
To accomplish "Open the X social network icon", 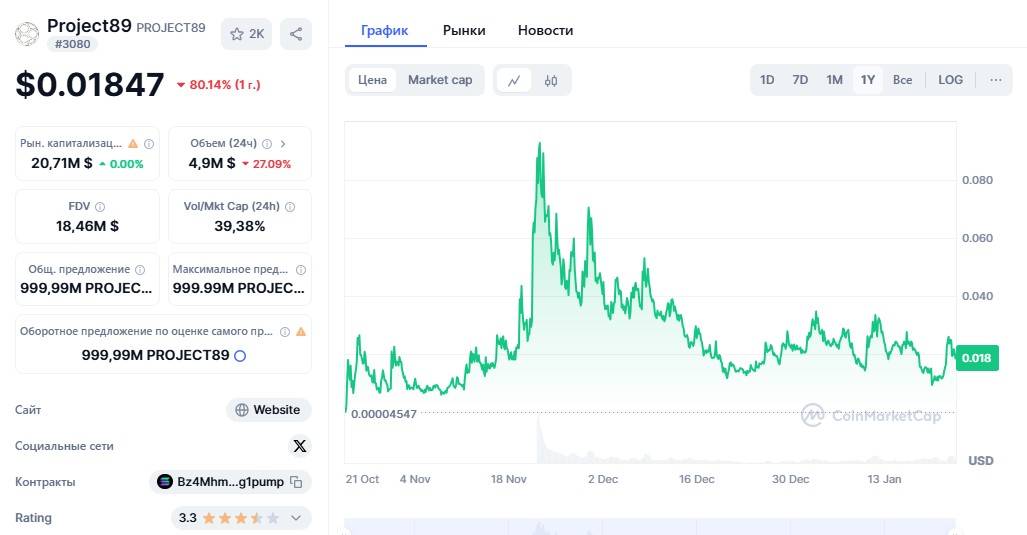I will (299, 446).
